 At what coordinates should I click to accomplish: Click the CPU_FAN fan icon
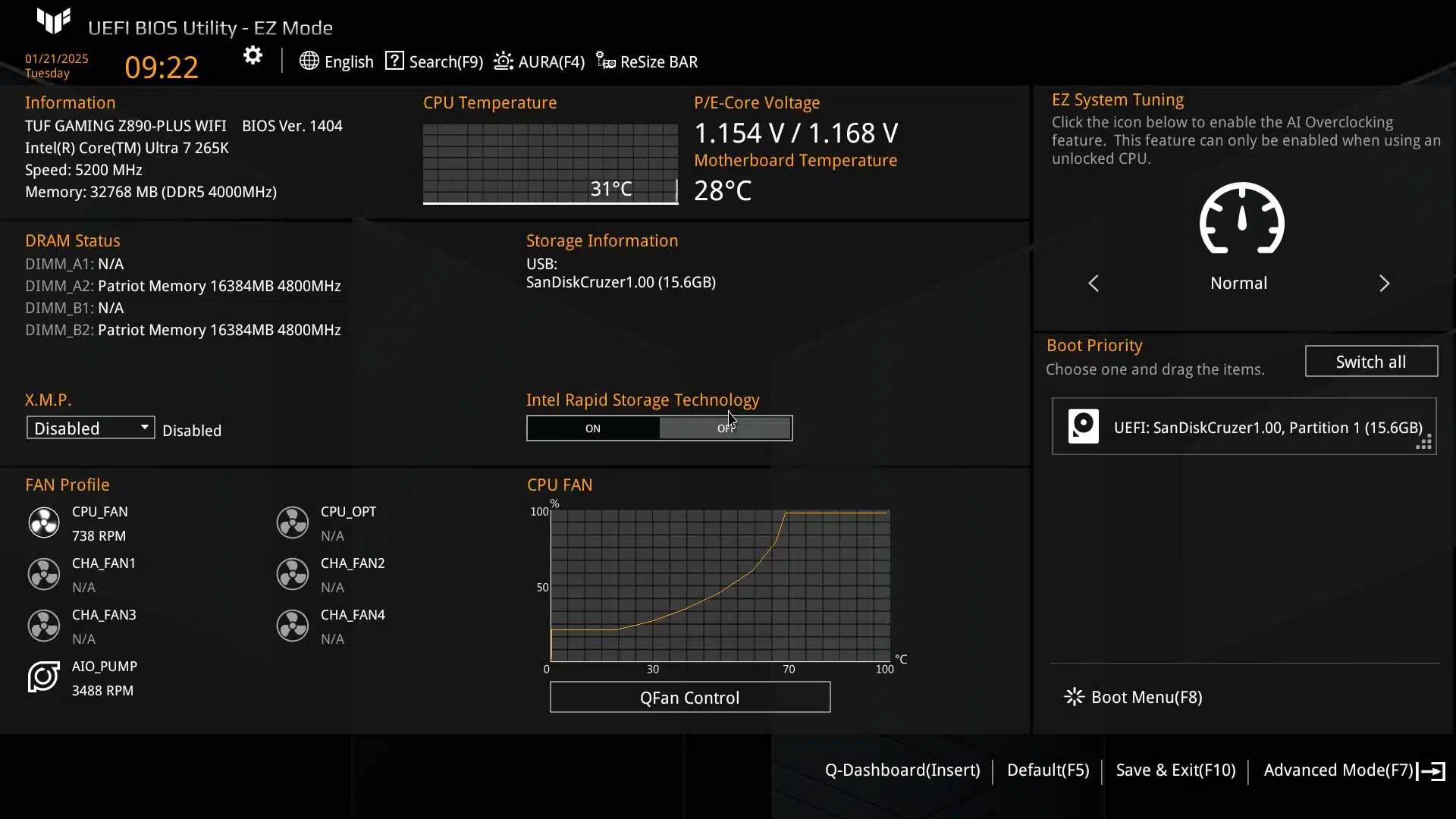[44, 522]
